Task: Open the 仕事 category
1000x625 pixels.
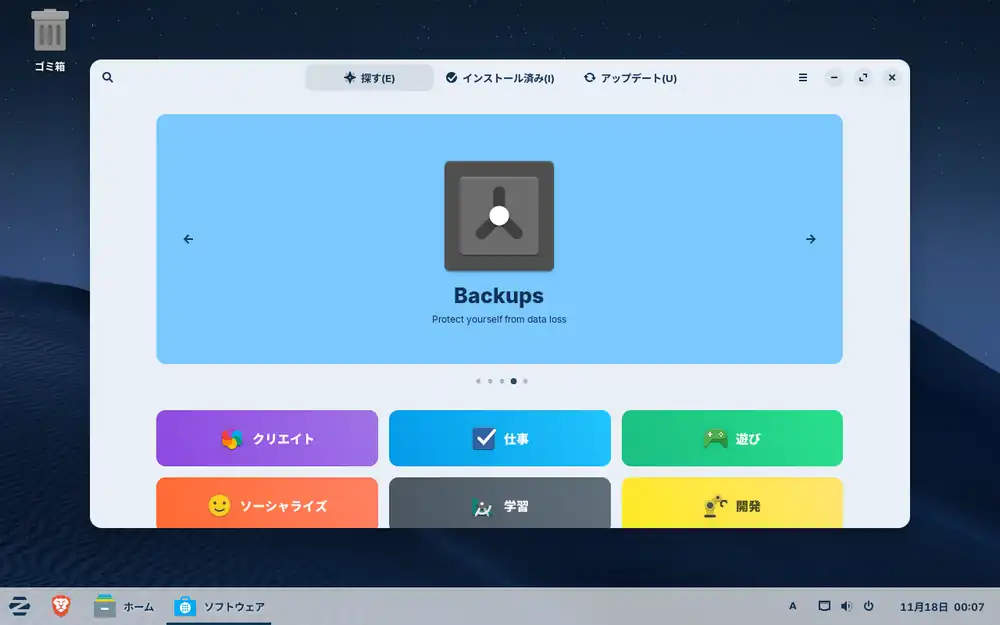Action: [500, 438]
